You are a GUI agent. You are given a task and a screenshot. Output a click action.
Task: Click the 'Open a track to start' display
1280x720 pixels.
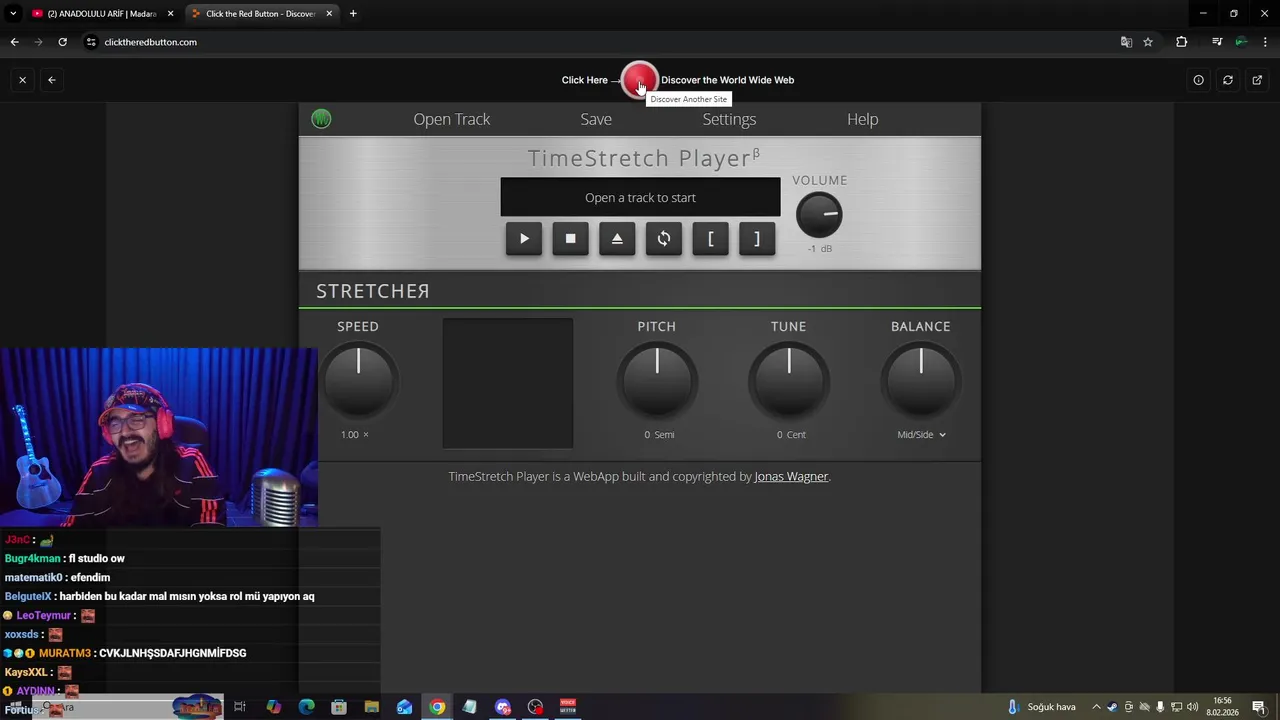pos(640,197)
